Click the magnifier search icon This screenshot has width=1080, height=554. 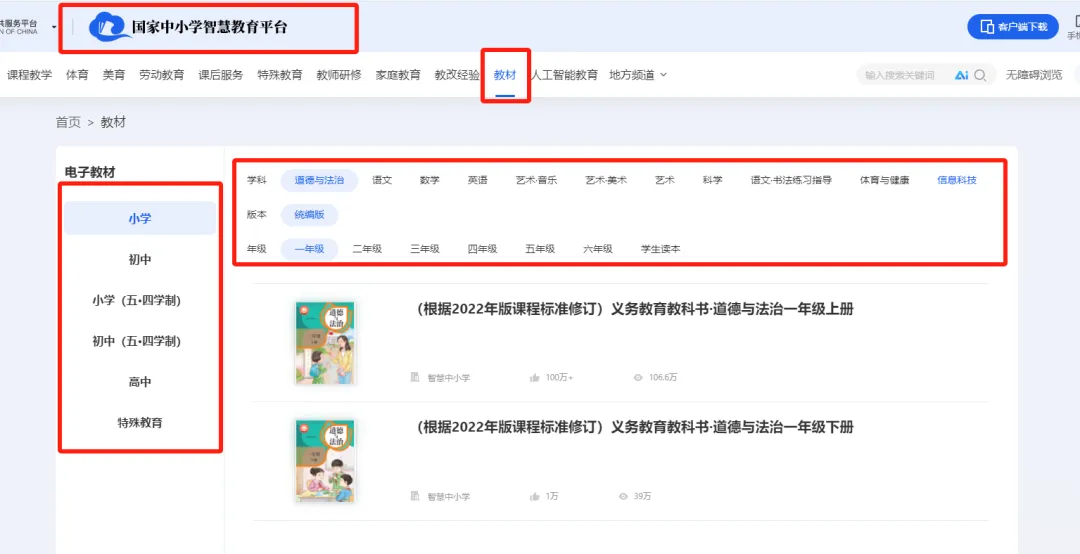click(x=980, y=75)
